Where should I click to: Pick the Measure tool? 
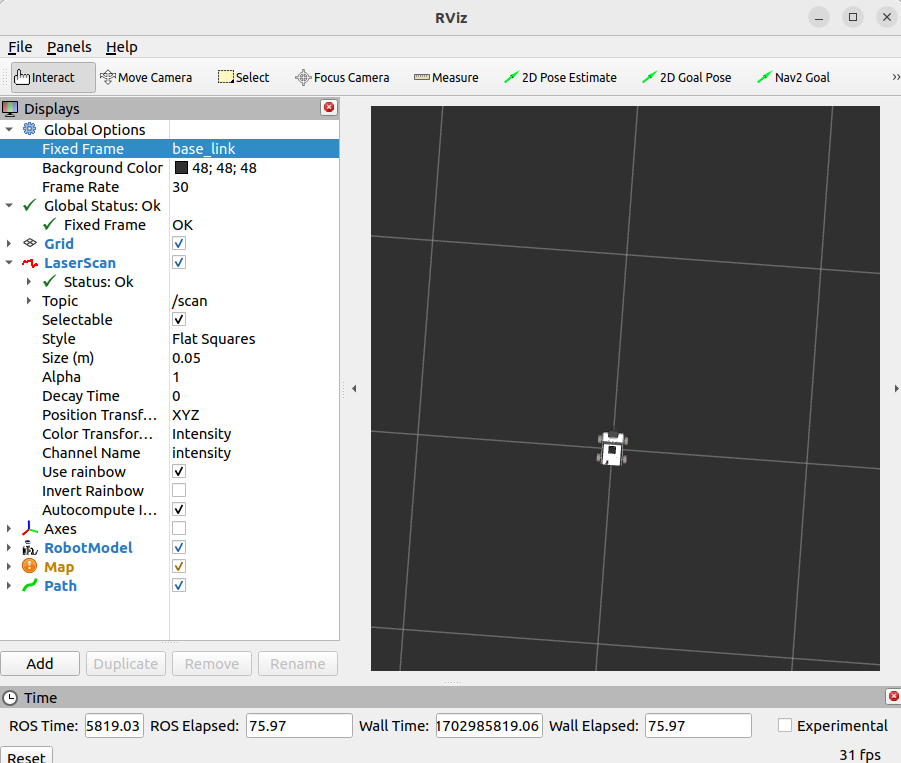point(446,77)
